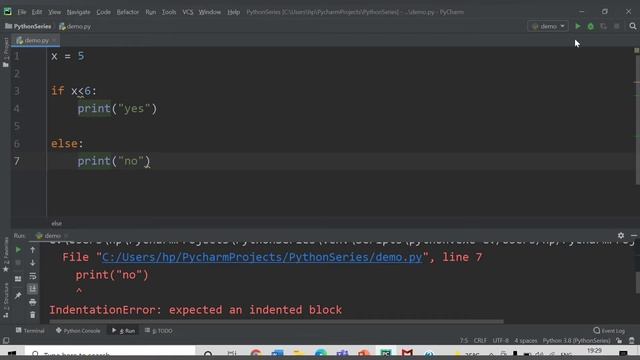Click the IndentationError message text
Screen dimensions: 640x360
pos(196,310)
